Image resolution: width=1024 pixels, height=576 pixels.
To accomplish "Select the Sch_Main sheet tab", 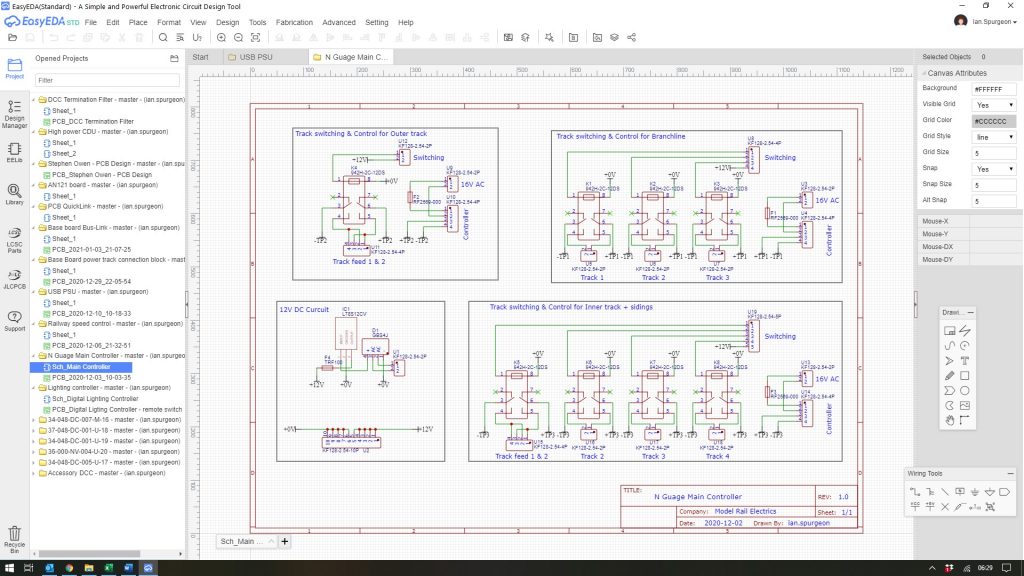I will pyautogui.click(x=246, y=541).
